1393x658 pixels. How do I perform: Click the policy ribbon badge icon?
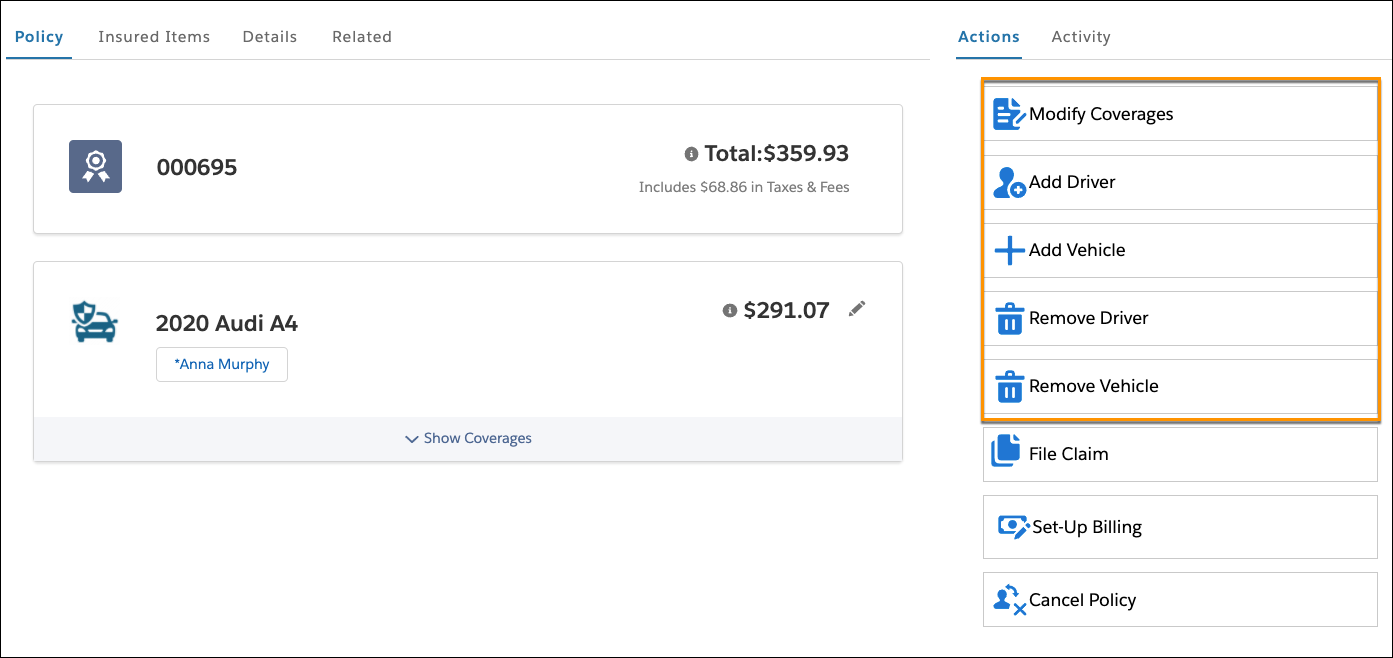coord(95,166)
